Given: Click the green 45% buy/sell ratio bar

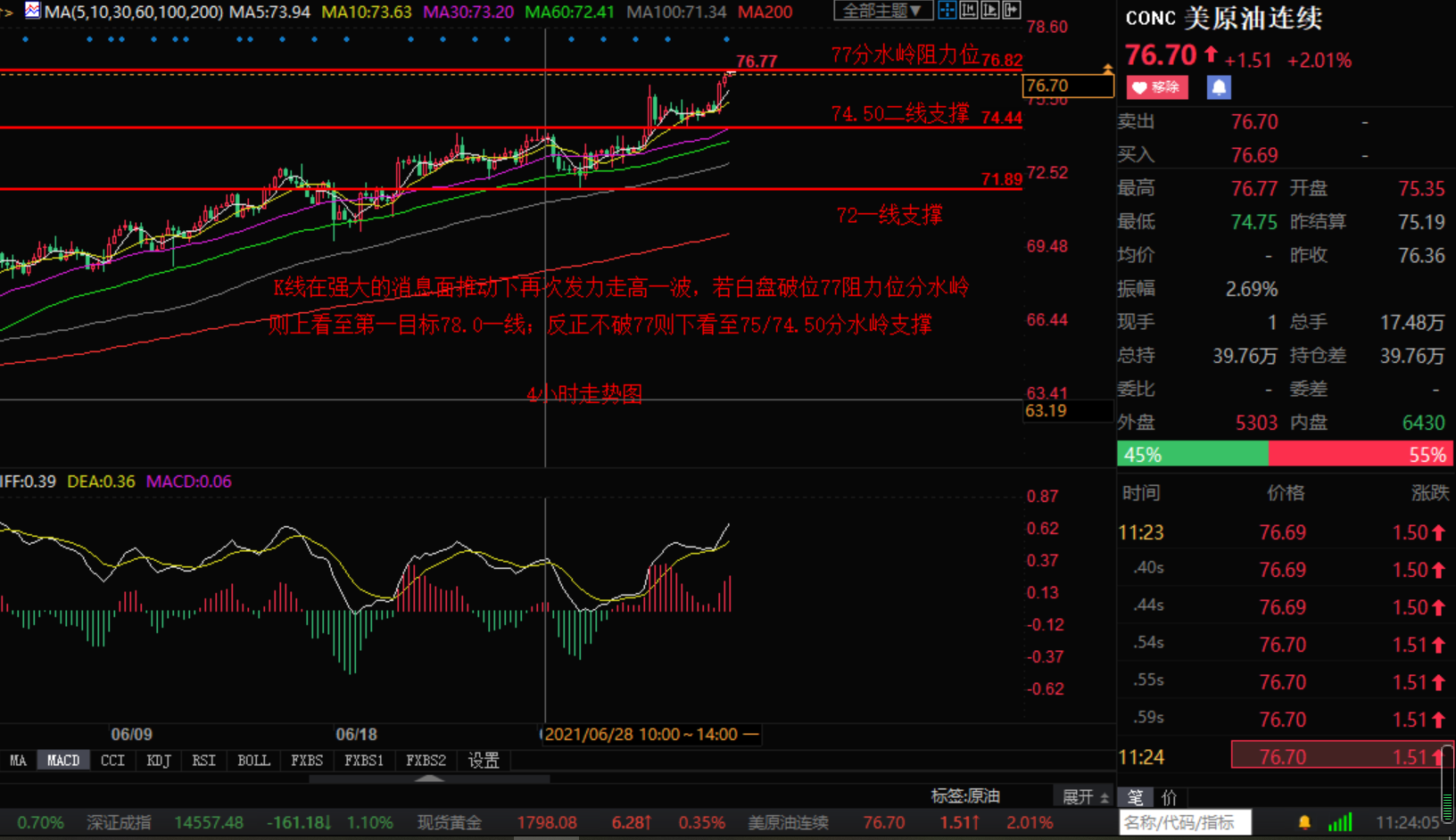Looking at the screenshot, I should point(1192,455).
